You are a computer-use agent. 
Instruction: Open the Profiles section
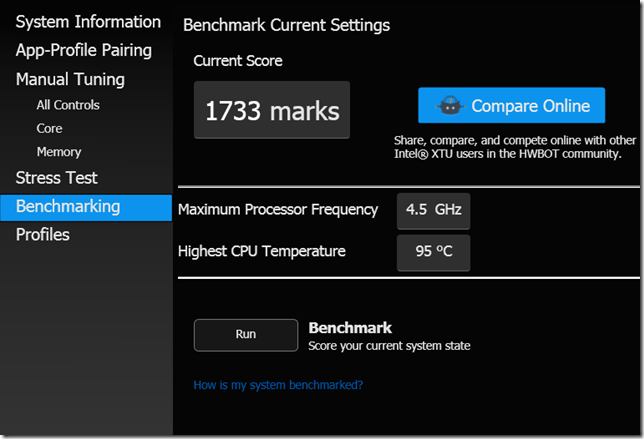click(43, 235)
